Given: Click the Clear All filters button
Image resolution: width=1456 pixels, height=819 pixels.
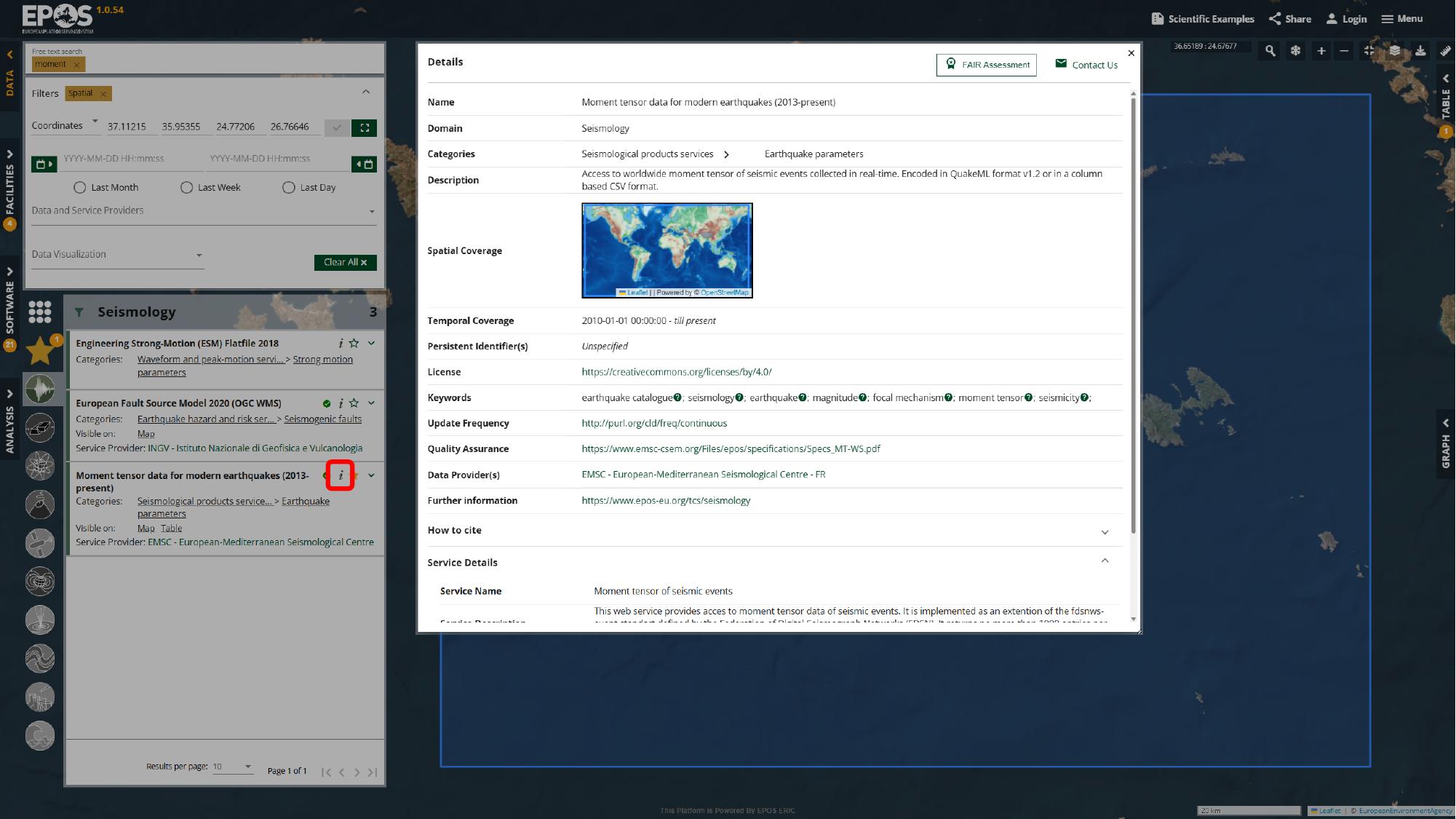Looking at the screenshot, I should 345,262.
